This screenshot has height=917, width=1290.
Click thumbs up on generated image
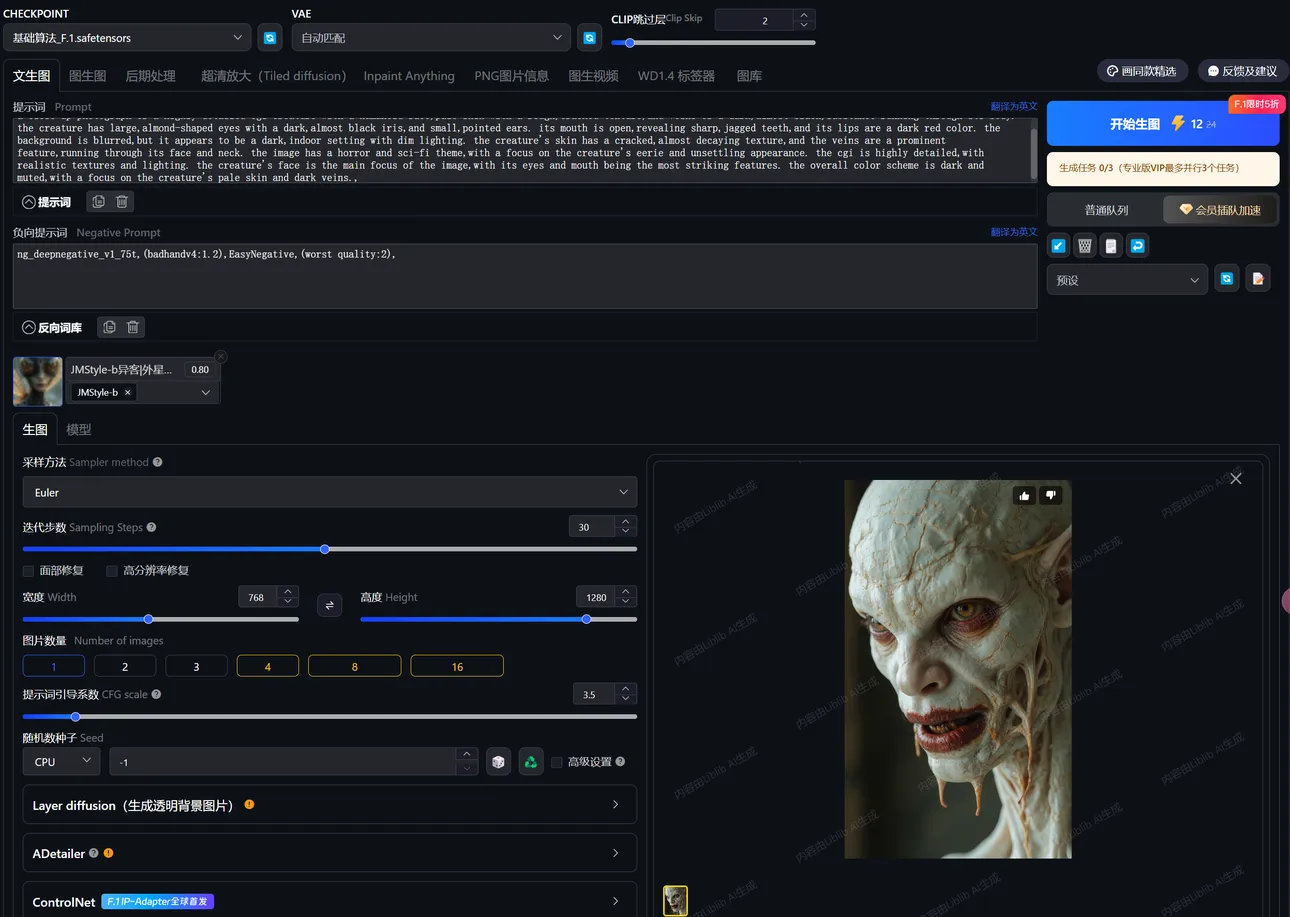1023,495
